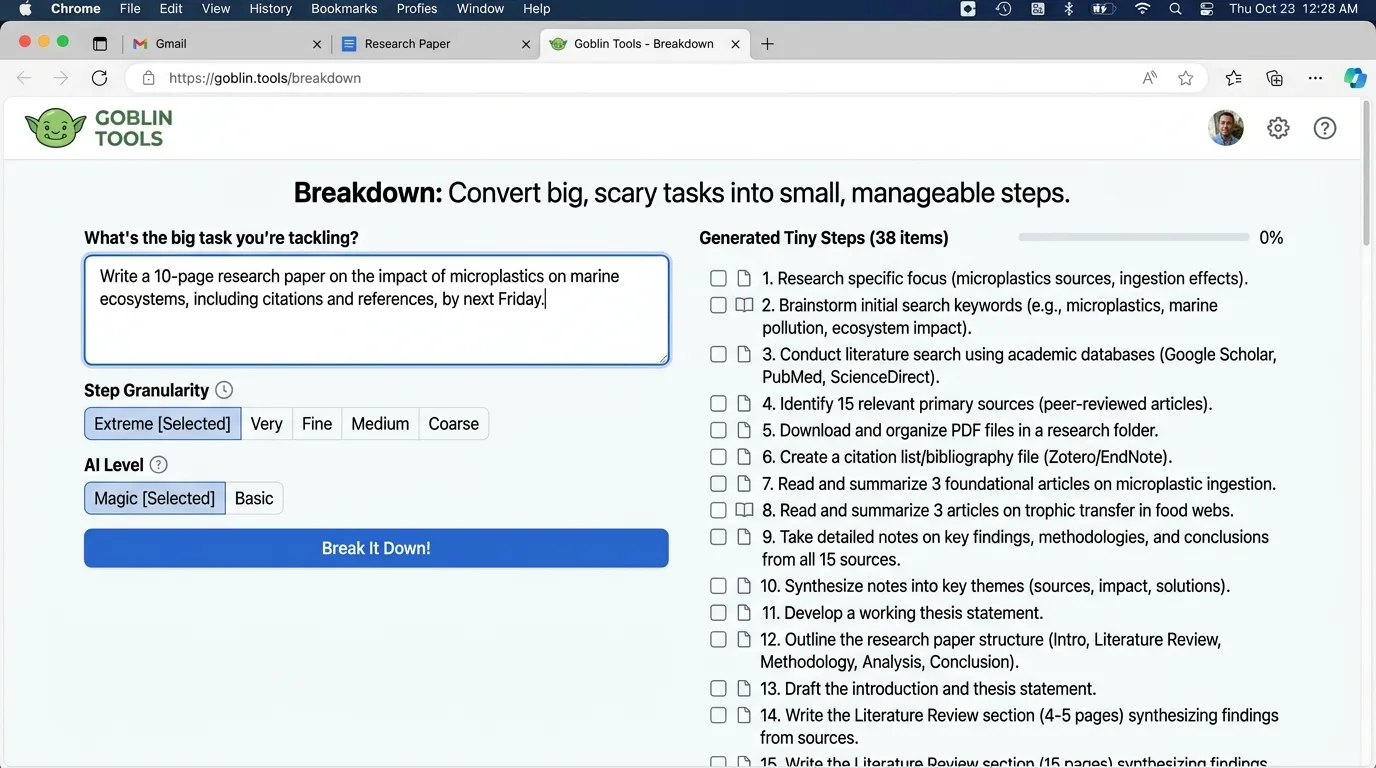Screen dimensions: 1376x768
Task: Open browser three-dot menu
Action: (x=1315, y=78)
